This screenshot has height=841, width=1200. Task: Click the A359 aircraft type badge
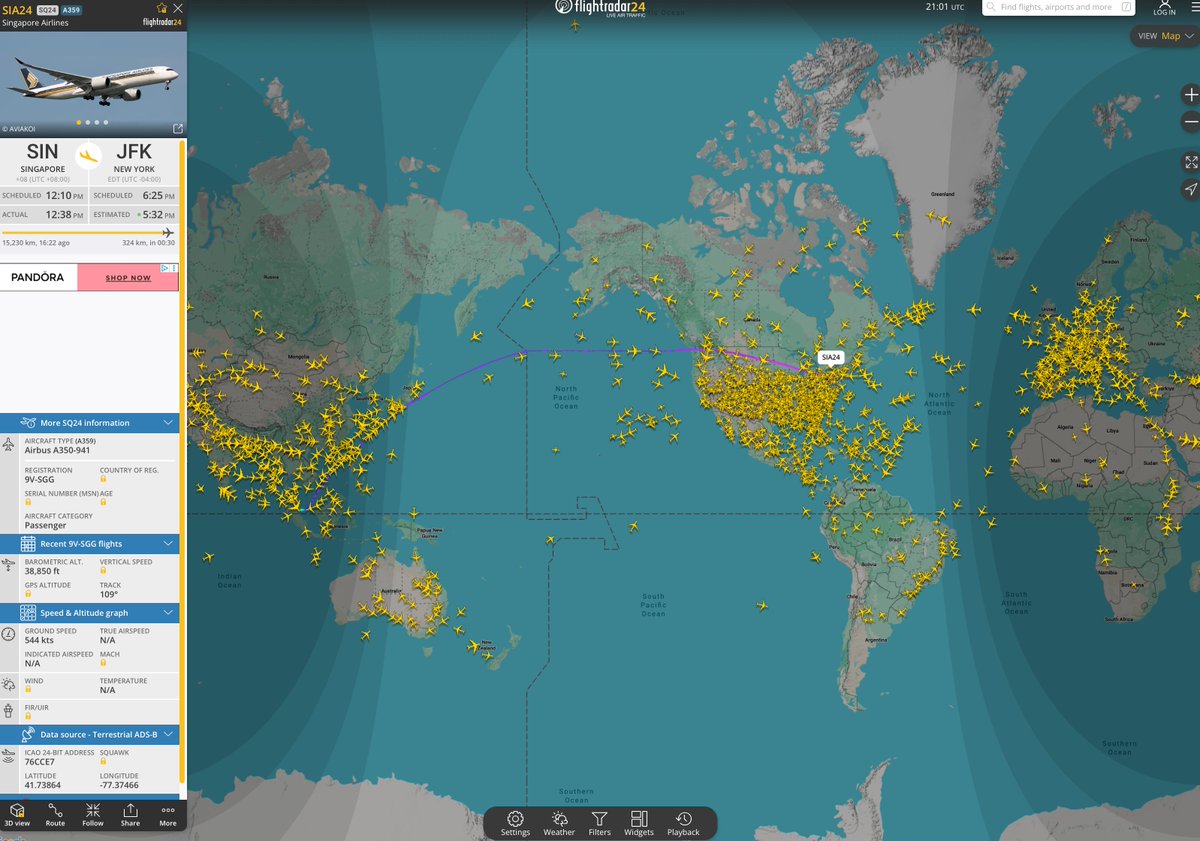71,9
